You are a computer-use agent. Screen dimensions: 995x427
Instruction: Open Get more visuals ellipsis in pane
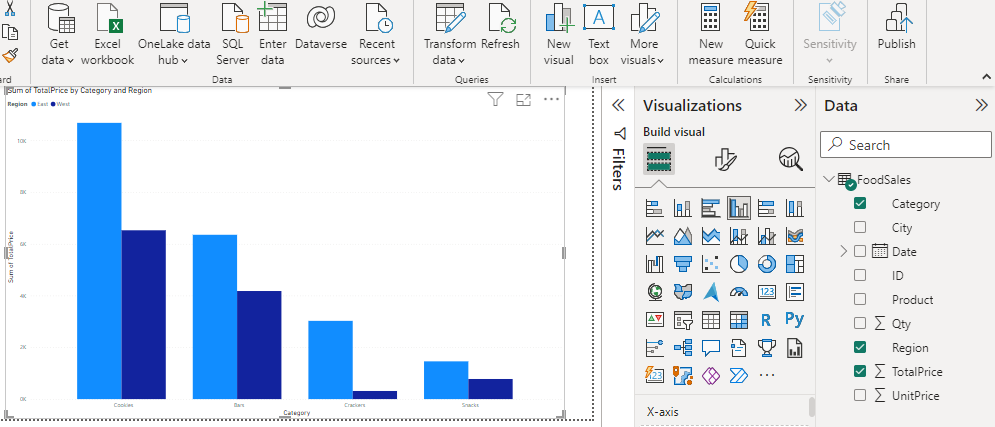pos(767,375)
